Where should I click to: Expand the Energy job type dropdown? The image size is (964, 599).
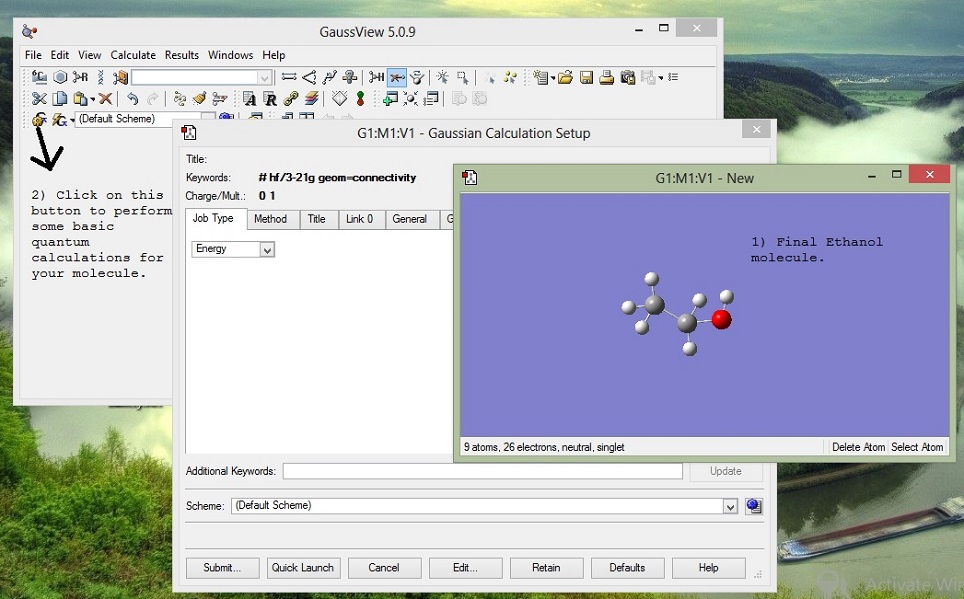(x=267, y=250)
